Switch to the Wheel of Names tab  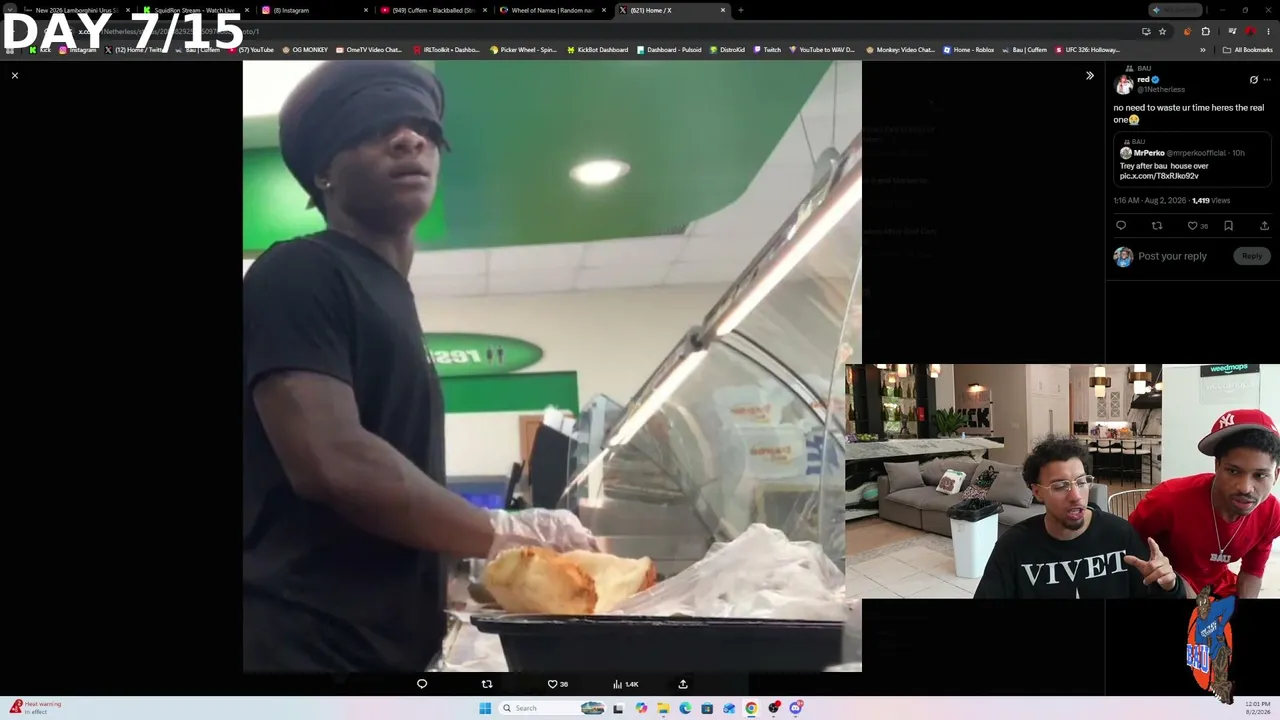pyautogui.click(x=552, y=10)
